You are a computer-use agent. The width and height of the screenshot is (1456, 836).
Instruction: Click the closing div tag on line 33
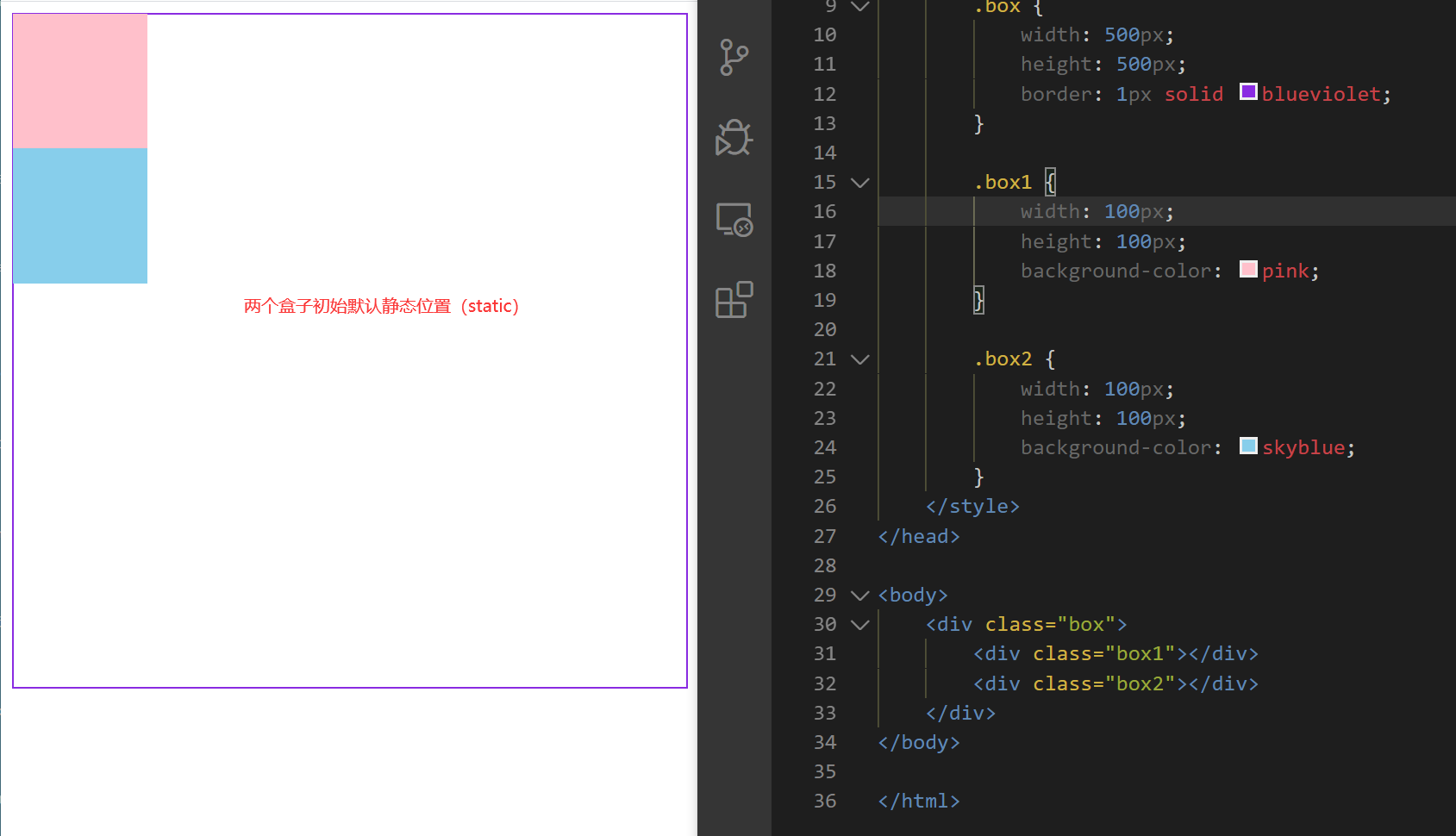(960, 714)
